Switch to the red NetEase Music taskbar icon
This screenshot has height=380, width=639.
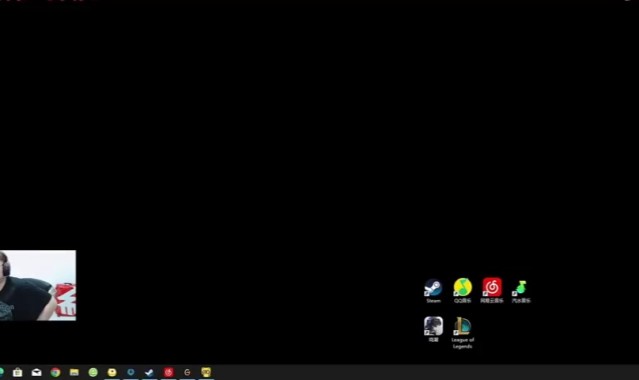[x=168, y=372]
